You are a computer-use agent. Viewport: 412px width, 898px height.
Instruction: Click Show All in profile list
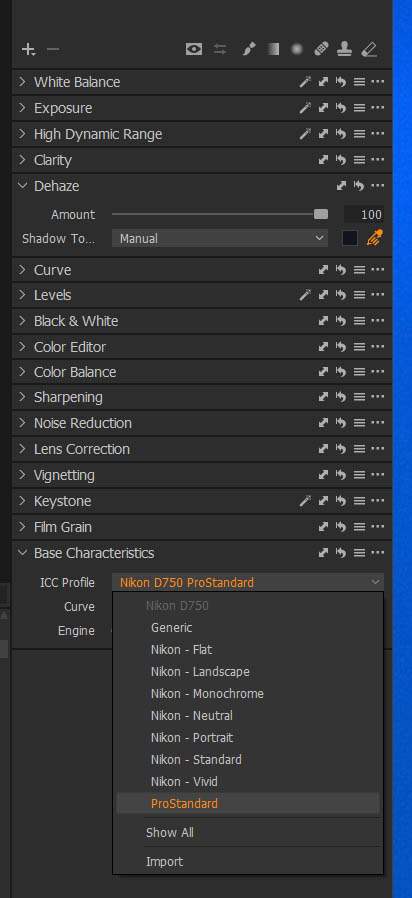click(170, 833)
